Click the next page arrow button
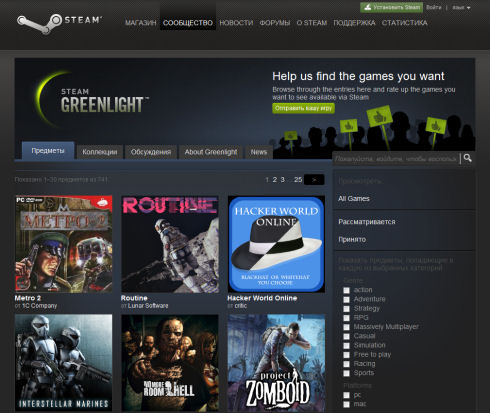 pos(314,180)
